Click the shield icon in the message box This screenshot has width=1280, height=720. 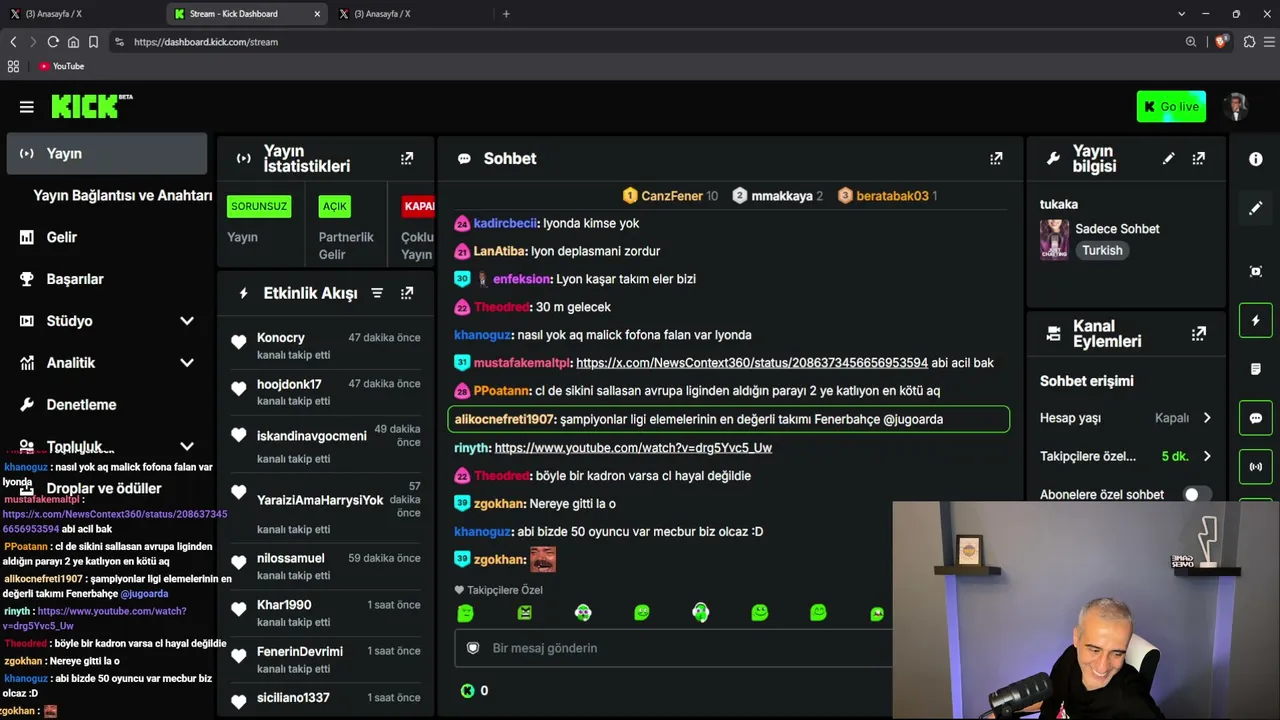pos(473,648)
